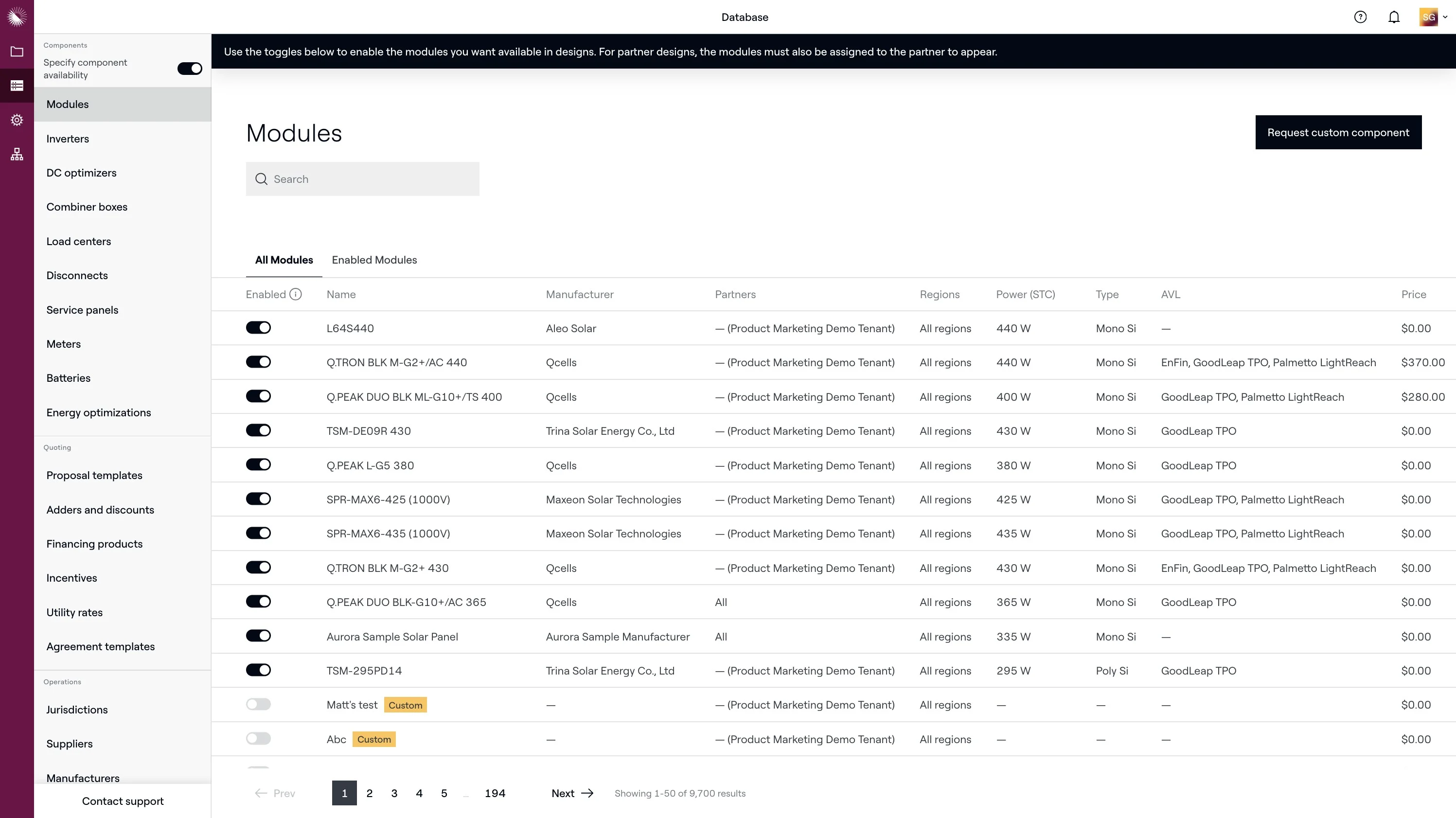Image resolution: width=1456 pixels, height=818 pixels.
Task: Open the Projects folder icon in sidebar
Action: click(17, 52)
